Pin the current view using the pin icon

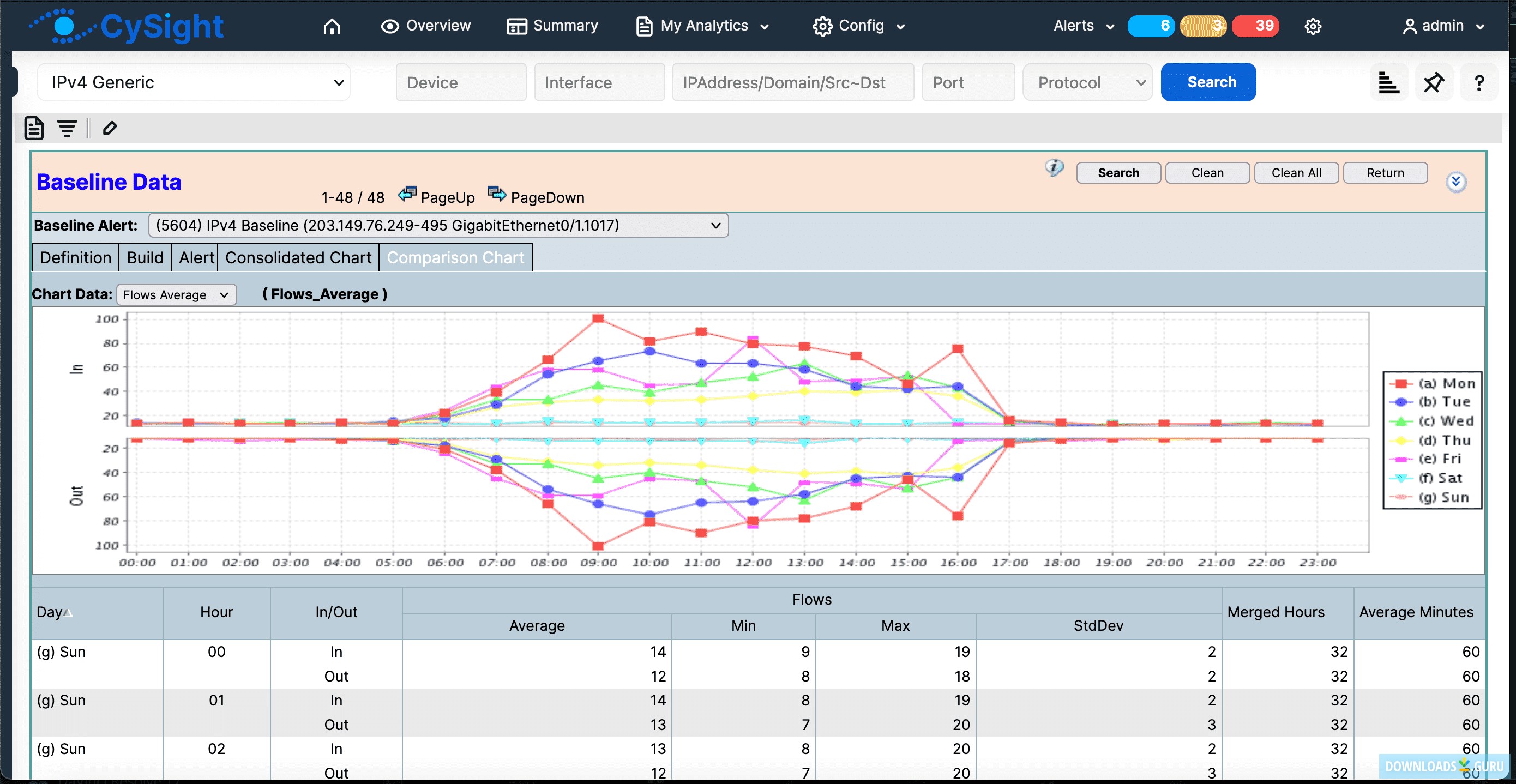pyautogui.click(x=1434, y=82)
